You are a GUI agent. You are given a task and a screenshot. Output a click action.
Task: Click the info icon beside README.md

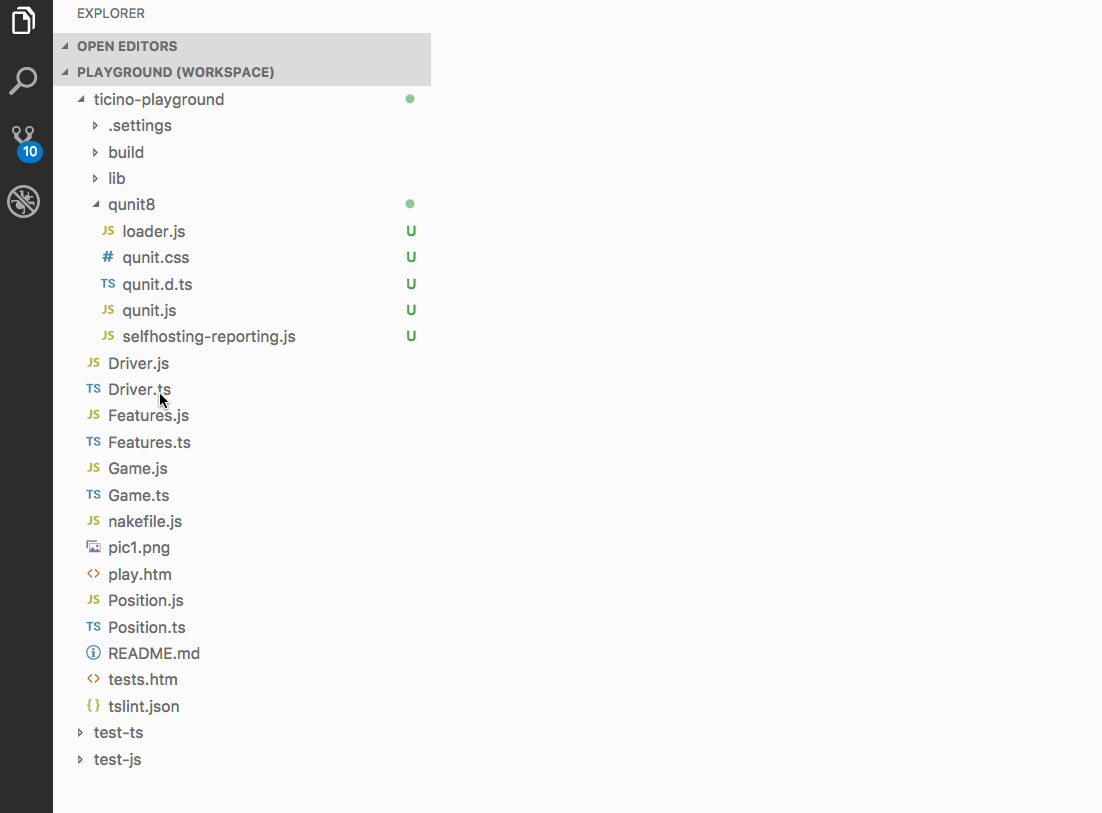pyautogui.click(x=93, y=653)
